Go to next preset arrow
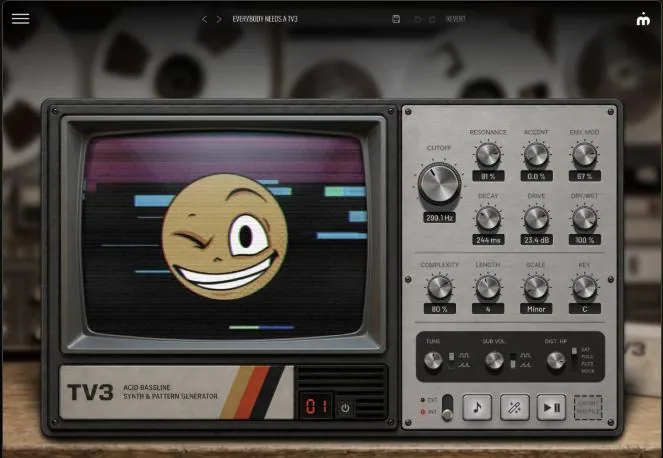 (x=219, y=19)
